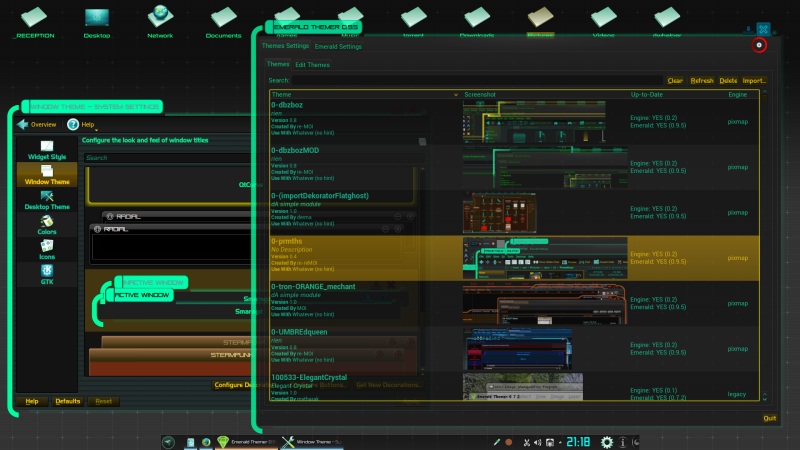Open the _RECEPTION folder on the desktop
The width and height of the screenshot is (800, 450).
point(34,22)
